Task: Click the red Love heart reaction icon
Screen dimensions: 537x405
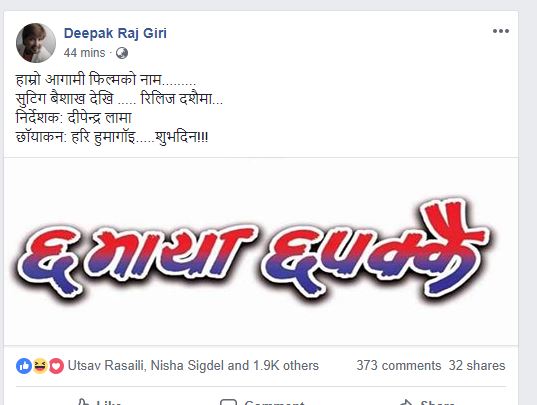Action: [x=56, y=366]
